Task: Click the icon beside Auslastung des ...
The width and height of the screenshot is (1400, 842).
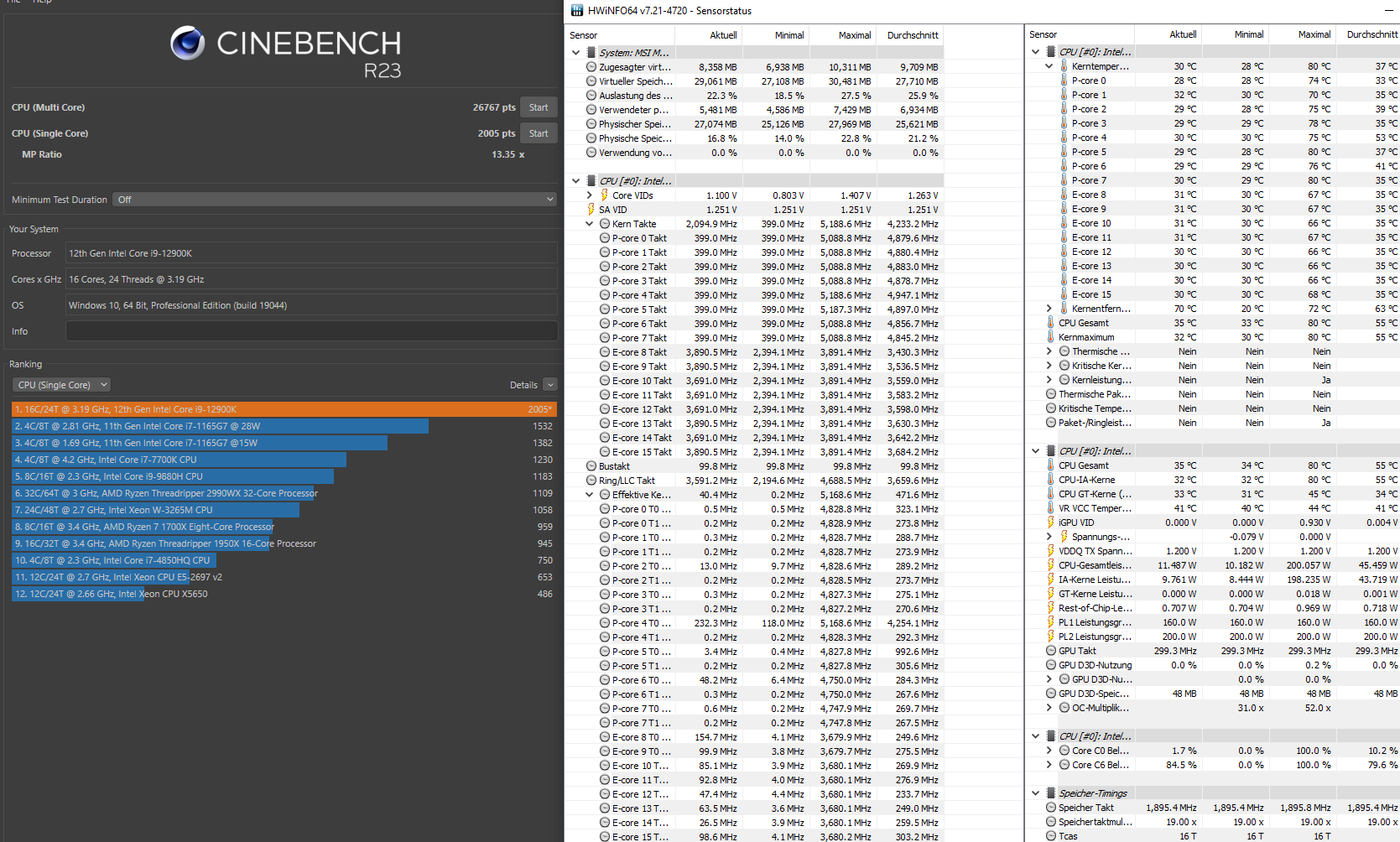Action: 591,96
